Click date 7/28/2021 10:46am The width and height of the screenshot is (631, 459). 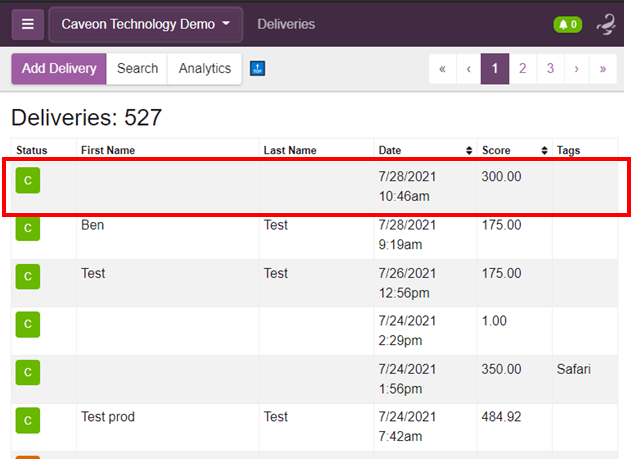[x=407, y=186]
